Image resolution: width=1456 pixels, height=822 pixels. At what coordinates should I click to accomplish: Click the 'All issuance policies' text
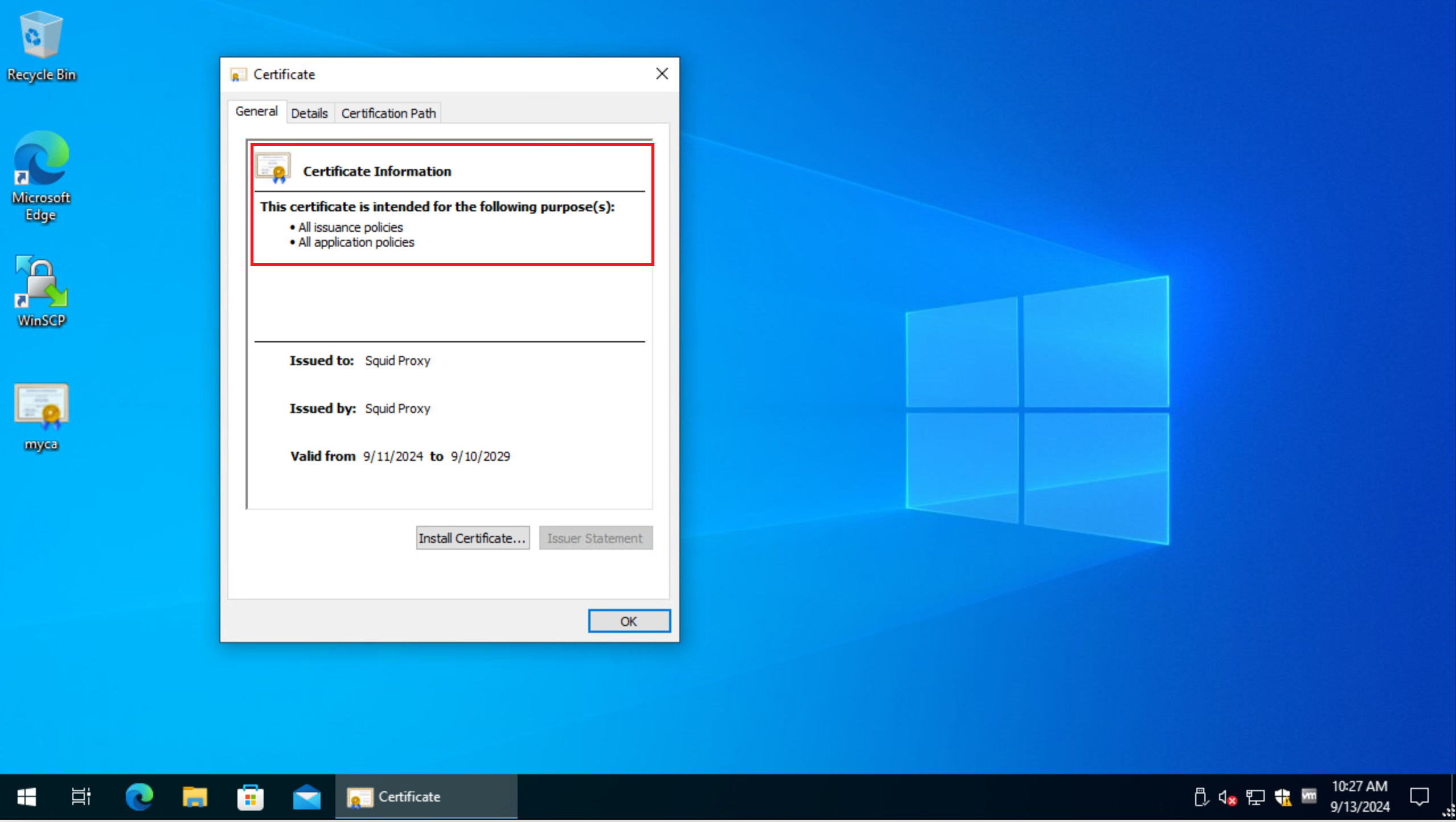351,227
